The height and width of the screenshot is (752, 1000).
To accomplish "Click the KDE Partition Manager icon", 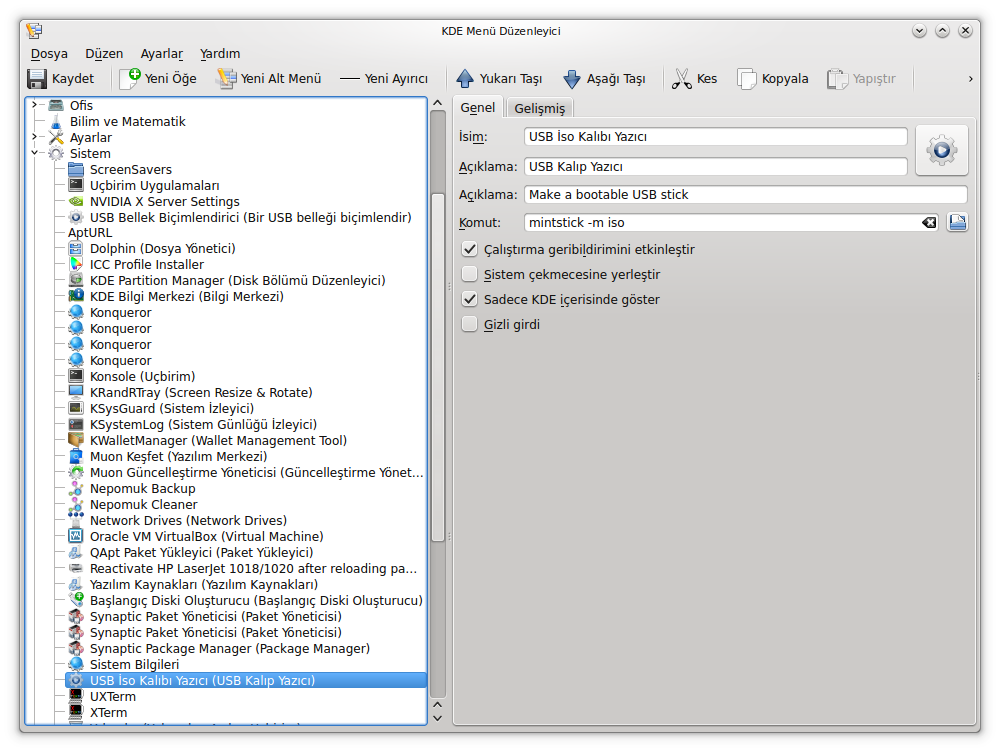I will pyautogui.click(x=76, y=281).
